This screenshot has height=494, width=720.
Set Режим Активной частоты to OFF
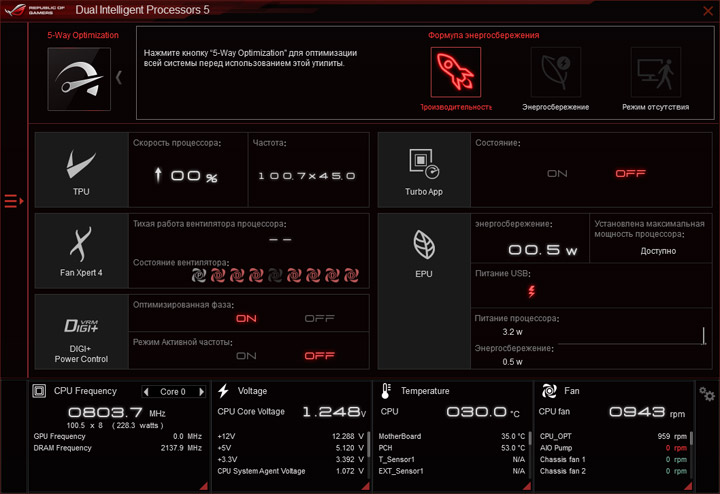click(320, 356)
